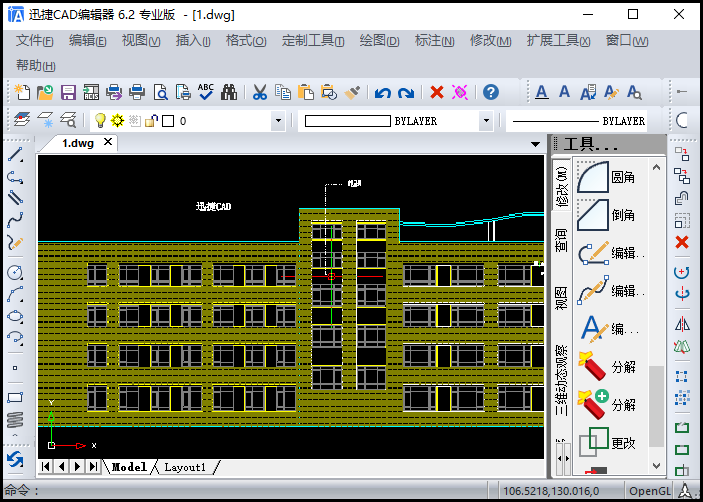This screenshot has height=502, width=703.
Task: Click the Chamfer (倒角) tool
Action: pos(606,216)
